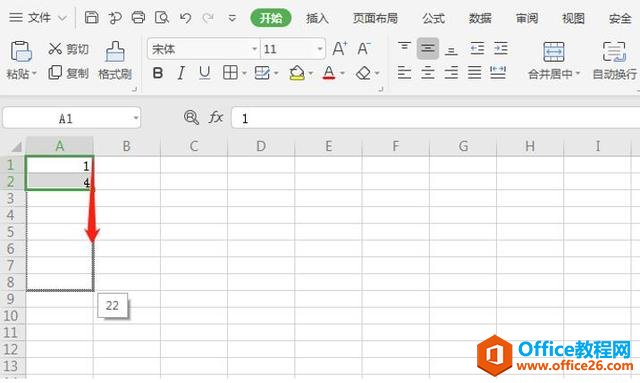Switch to the 插入 tab
Viewport: 640px width, 383px height.
(317, 18)
